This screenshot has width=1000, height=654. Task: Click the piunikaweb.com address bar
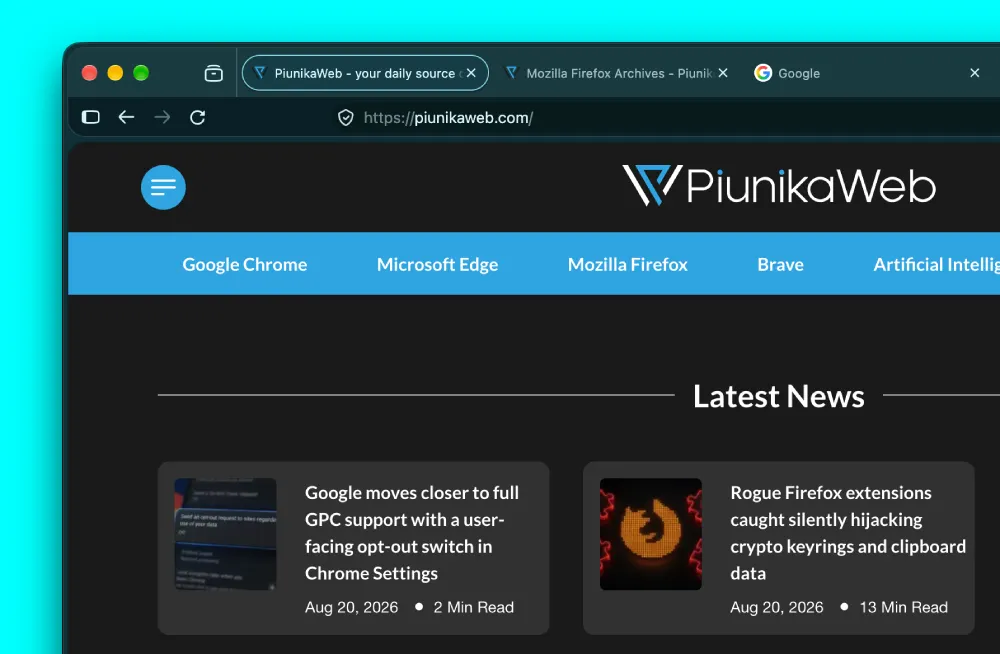coord(448,118)
